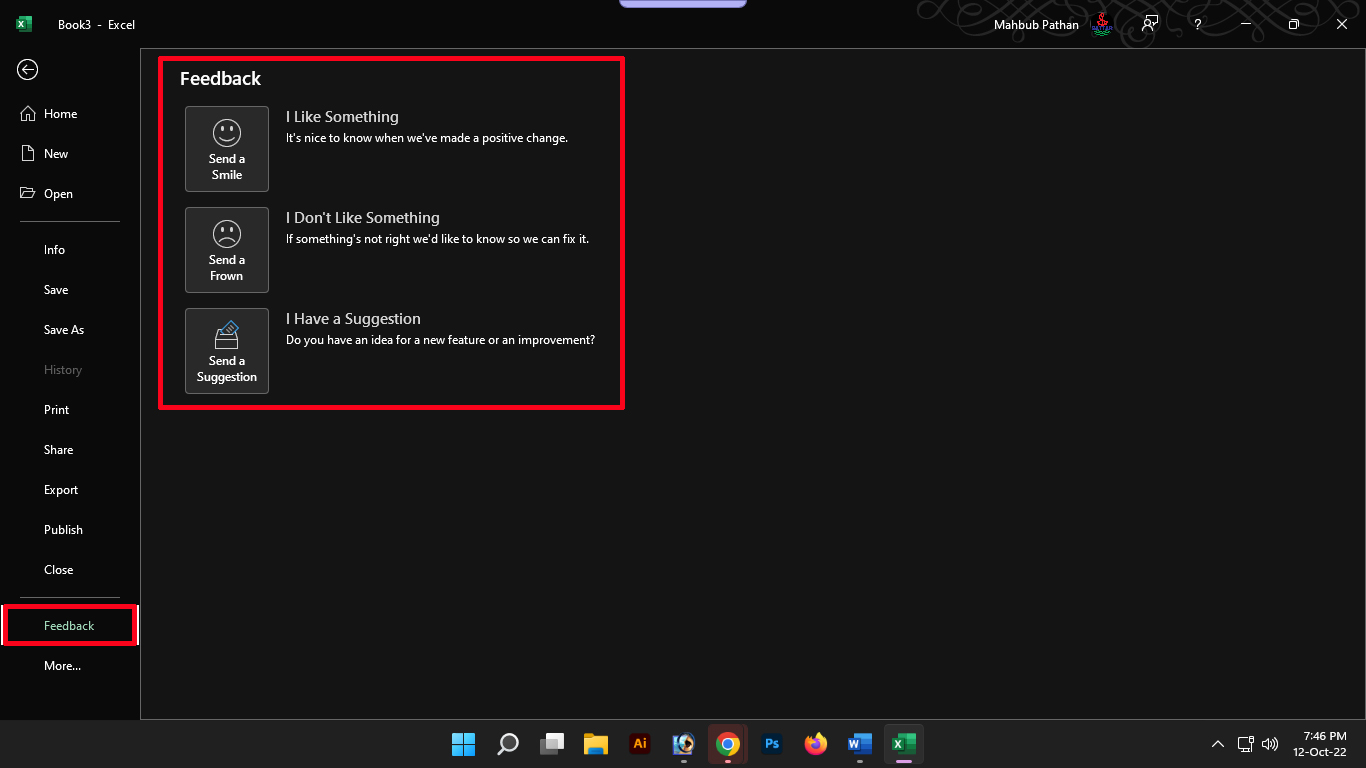The width and height of the screenshot is (1366, 768).
Task: Open Task View from the taskbar
Action: [x=552, y=744]
